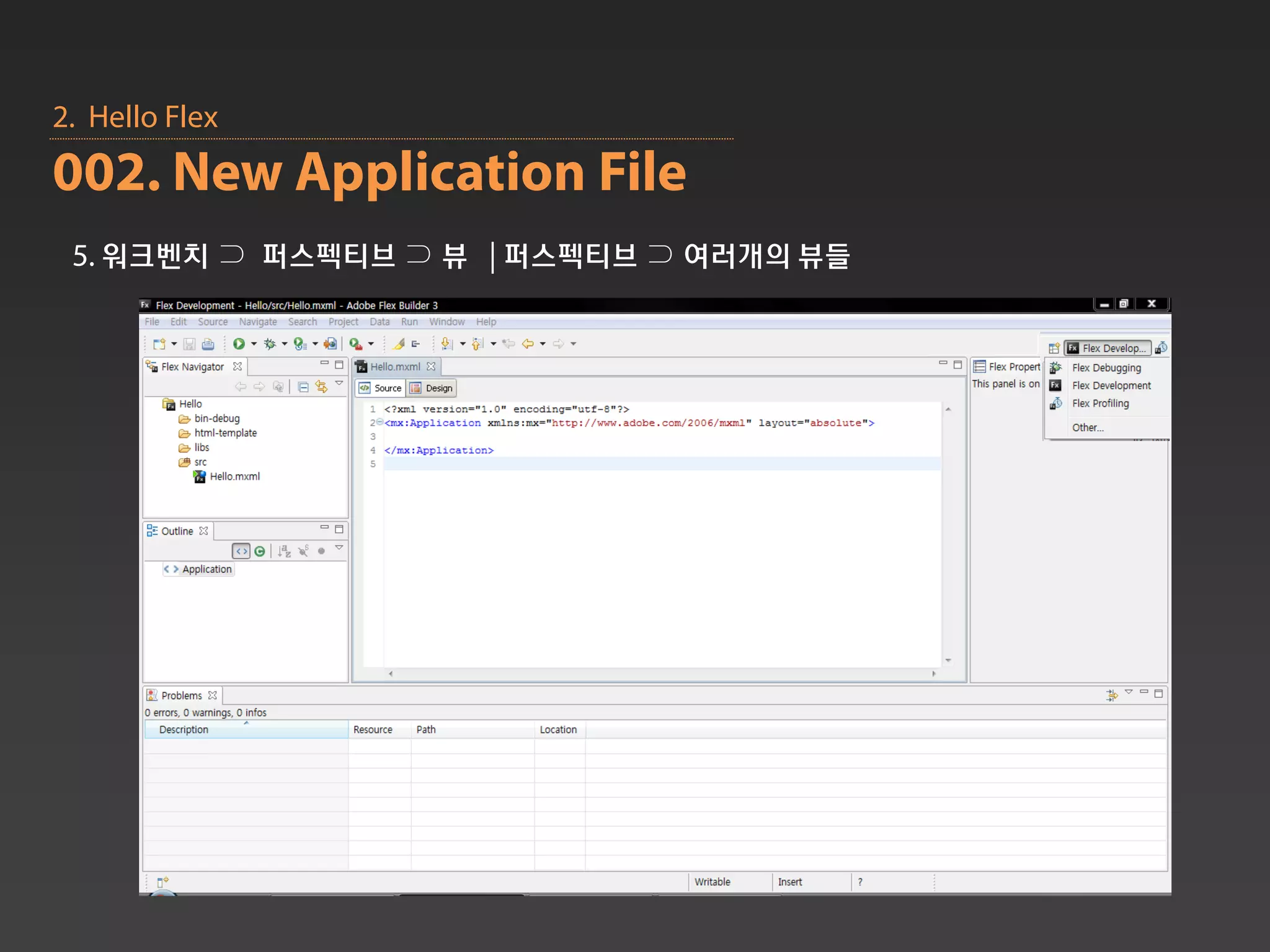Select the html-template folder
The image size is (1270, 952).
tap(218, 433)
